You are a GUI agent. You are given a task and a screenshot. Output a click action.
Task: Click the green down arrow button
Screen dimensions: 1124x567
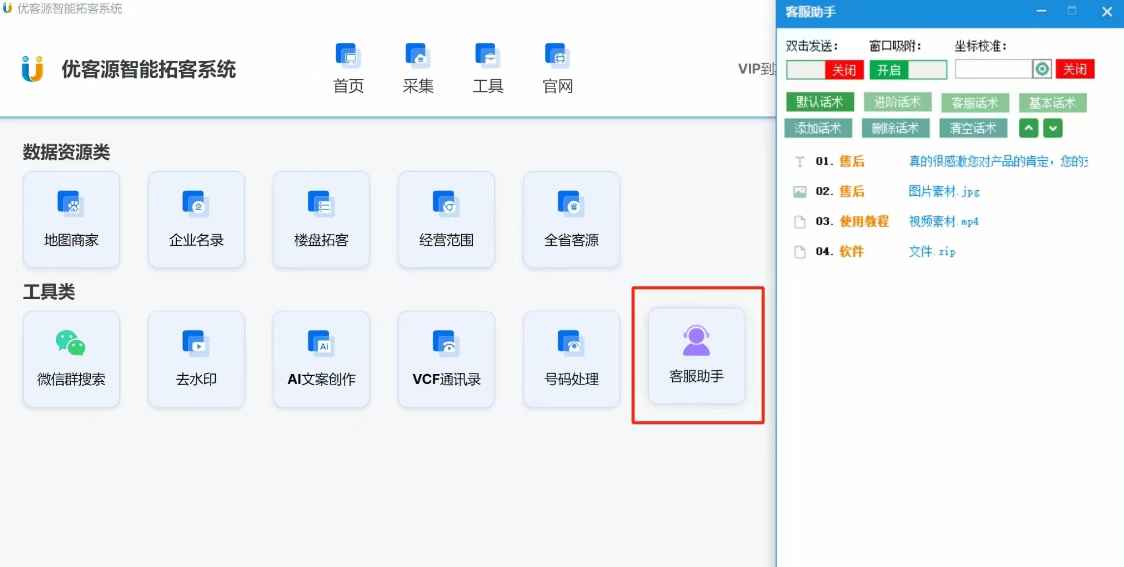pos(1052,128)
